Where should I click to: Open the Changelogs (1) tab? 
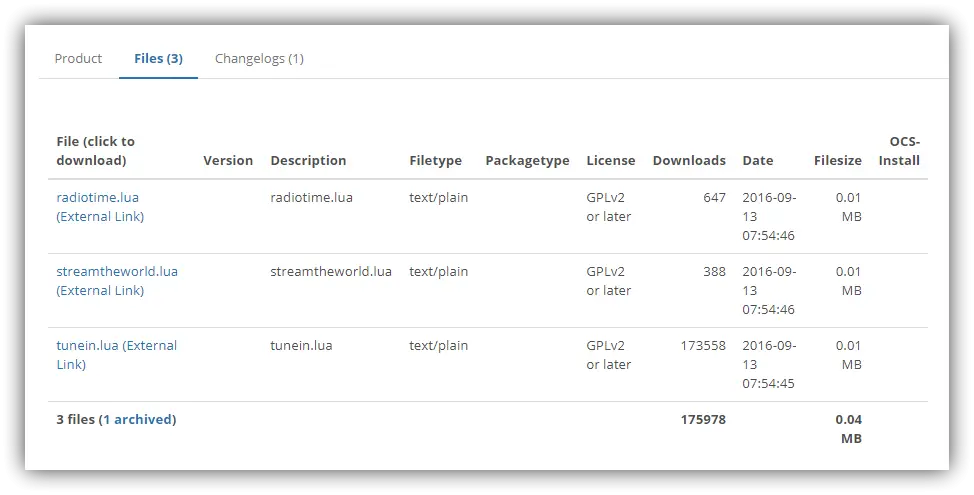click(x=259, y=58)
